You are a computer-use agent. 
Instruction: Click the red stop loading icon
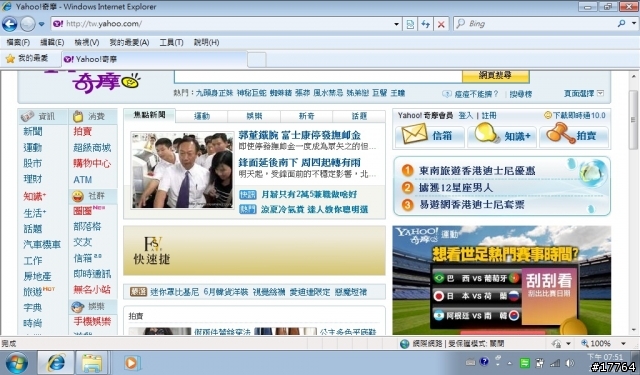[x=441, y=24]
